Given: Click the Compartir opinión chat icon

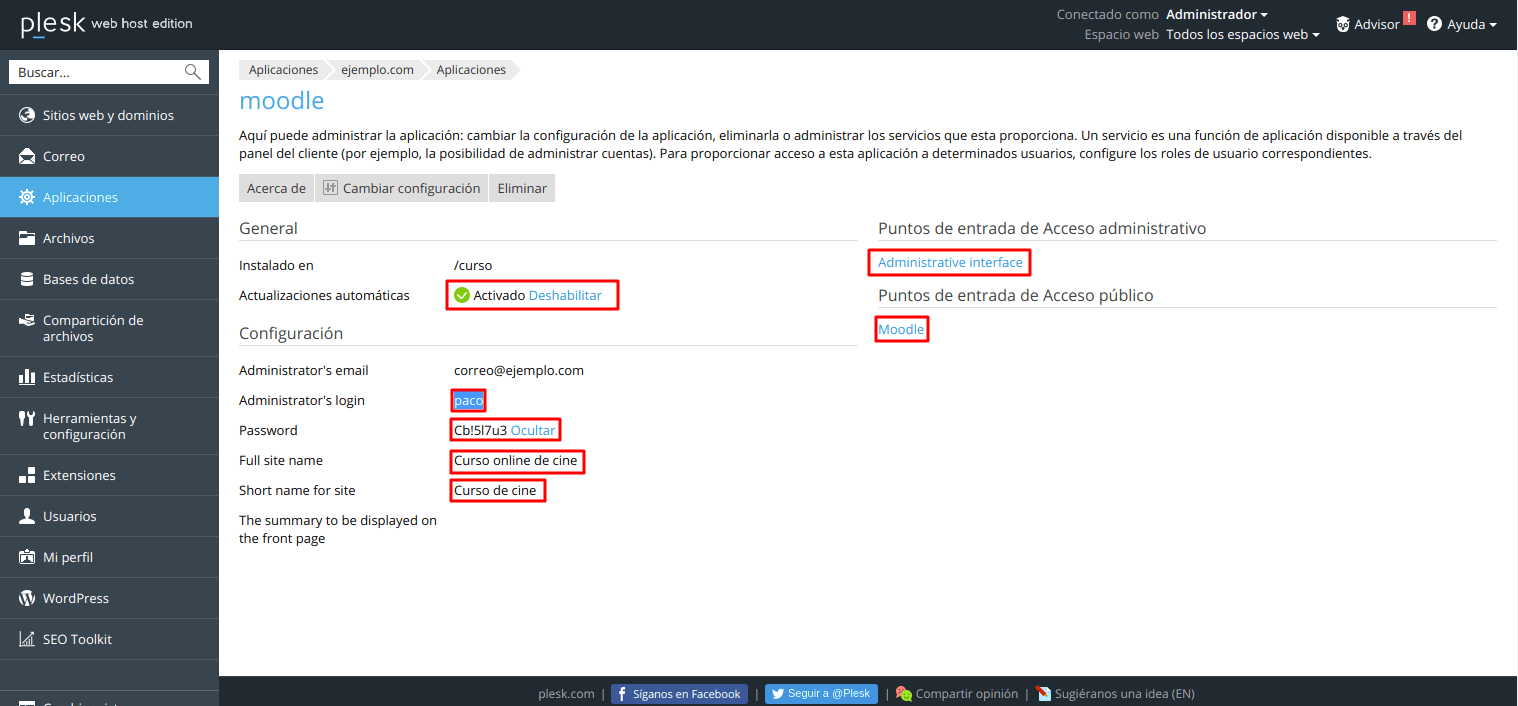Looking at the screenshot, I should (904, 693).
